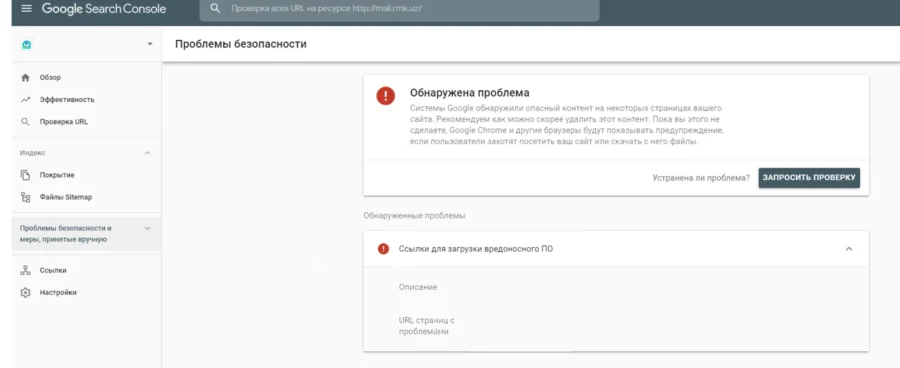Click the Файлы Sitemap icon
This screenshot has width=900, height=368.
click(25, 197)
